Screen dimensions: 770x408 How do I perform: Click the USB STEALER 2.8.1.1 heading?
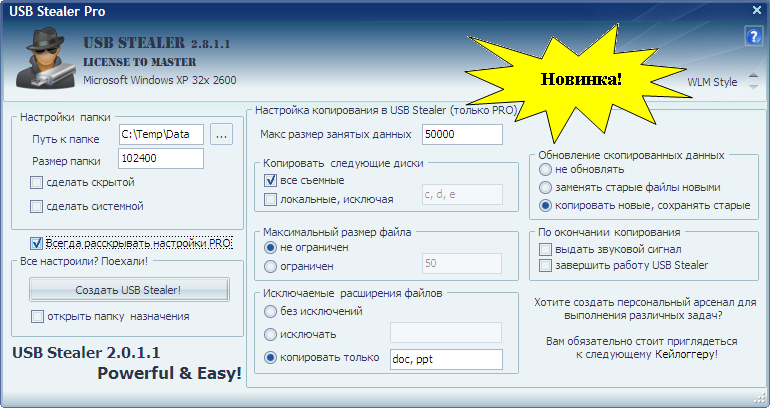[157, 43]
